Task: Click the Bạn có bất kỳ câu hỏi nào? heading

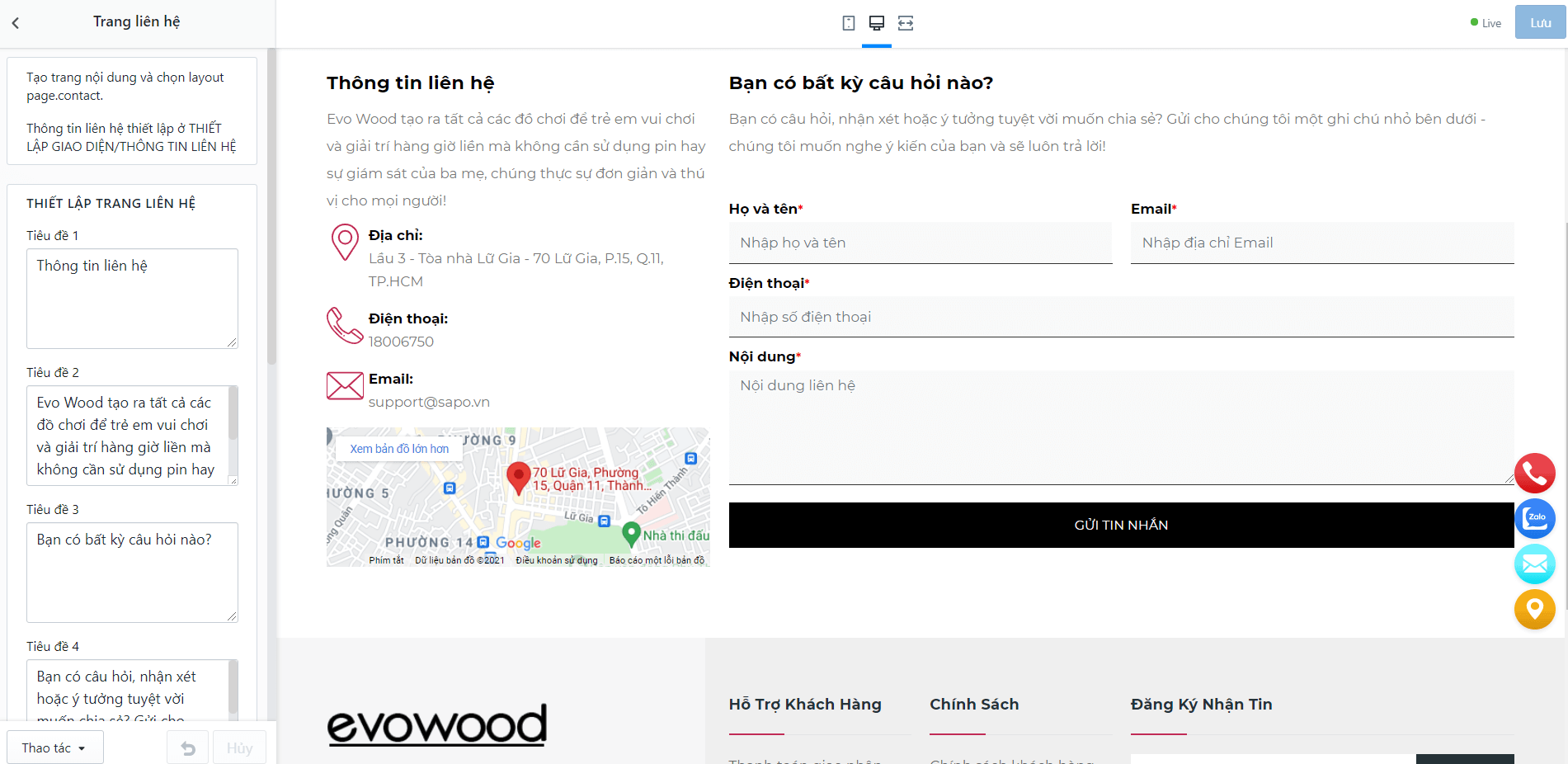Action: (861, 83)
